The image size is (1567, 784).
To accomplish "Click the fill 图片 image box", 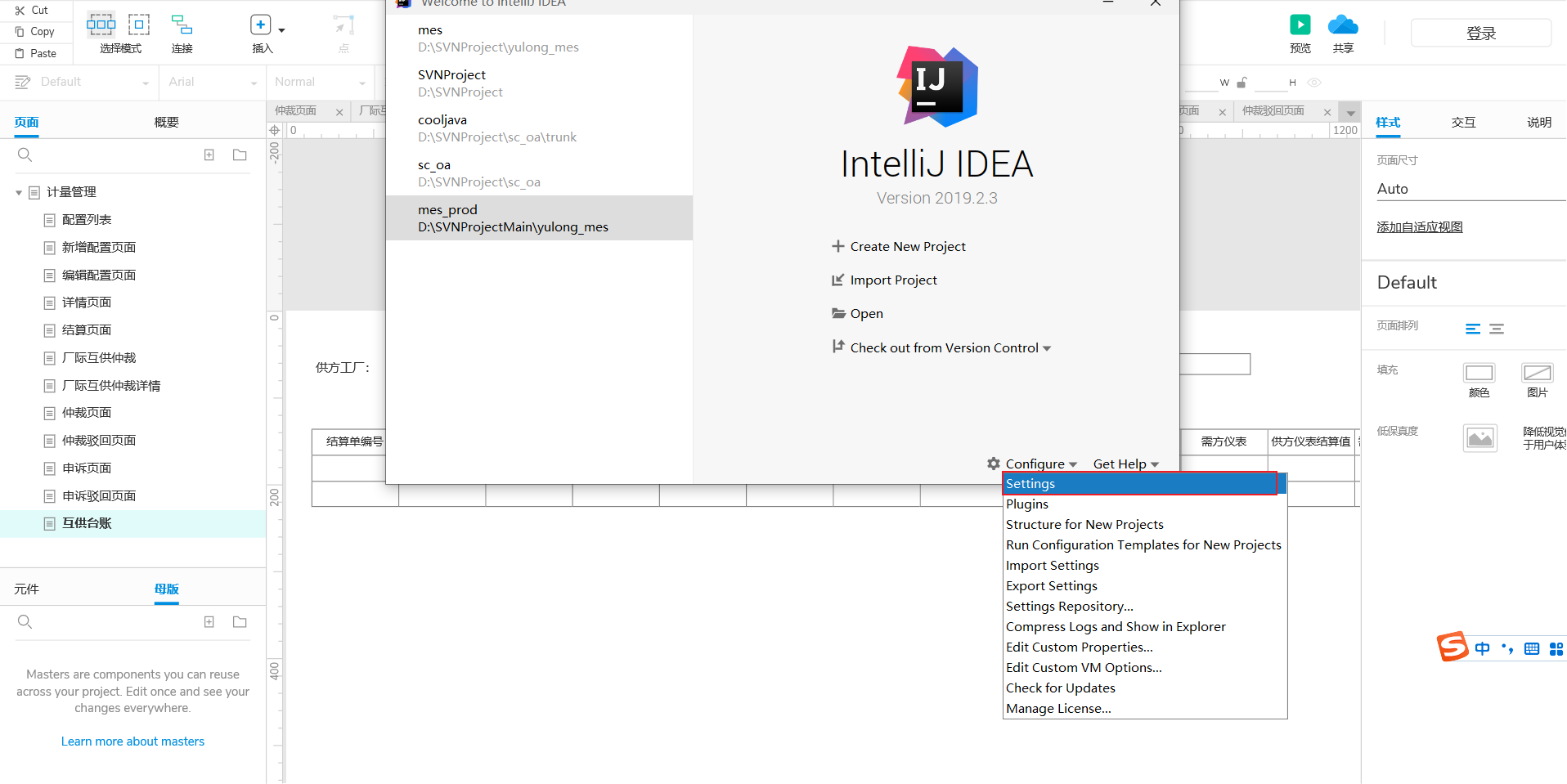I will (1538, 373).
